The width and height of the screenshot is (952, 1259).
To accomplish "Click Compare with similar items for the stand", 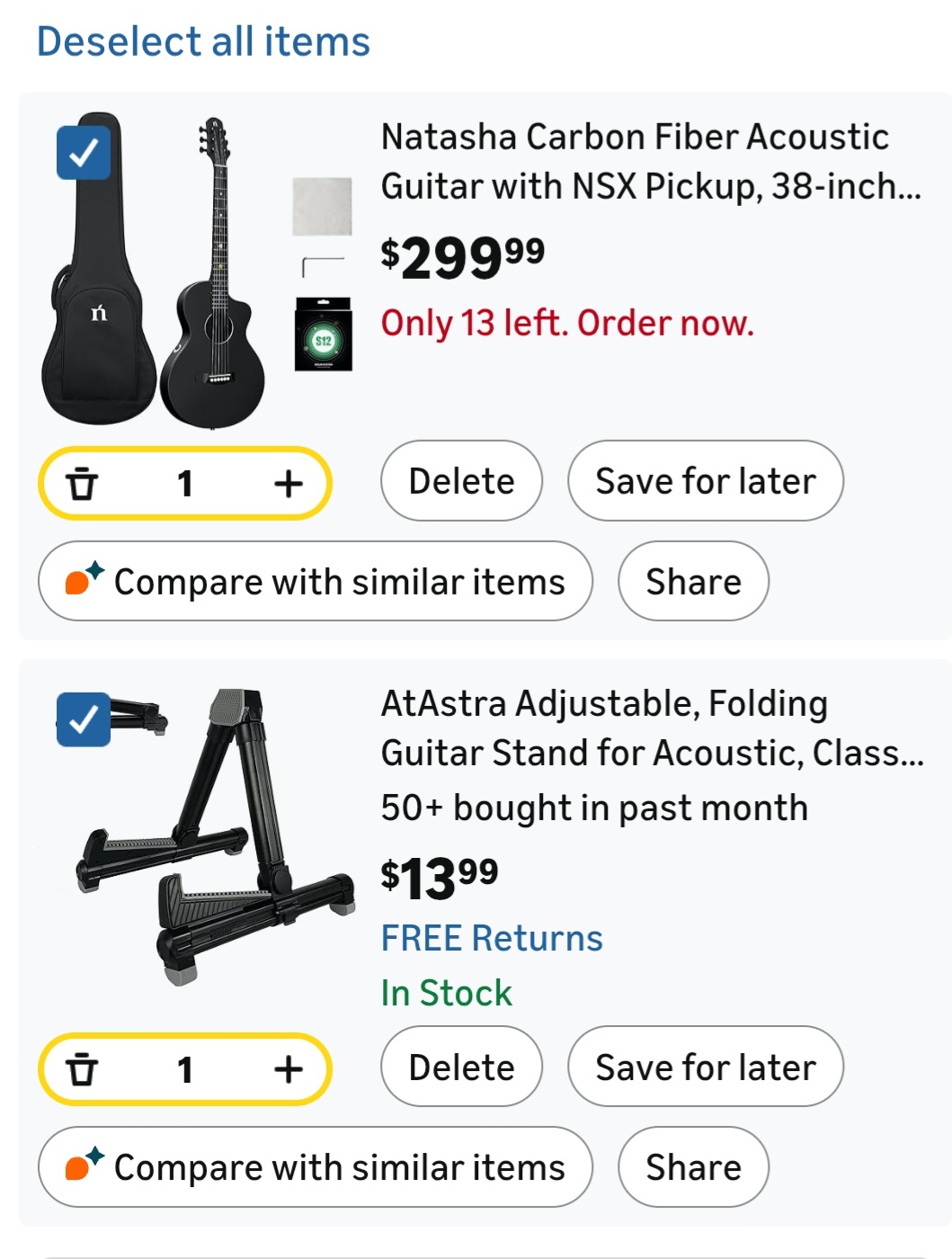I will 314,1166.
